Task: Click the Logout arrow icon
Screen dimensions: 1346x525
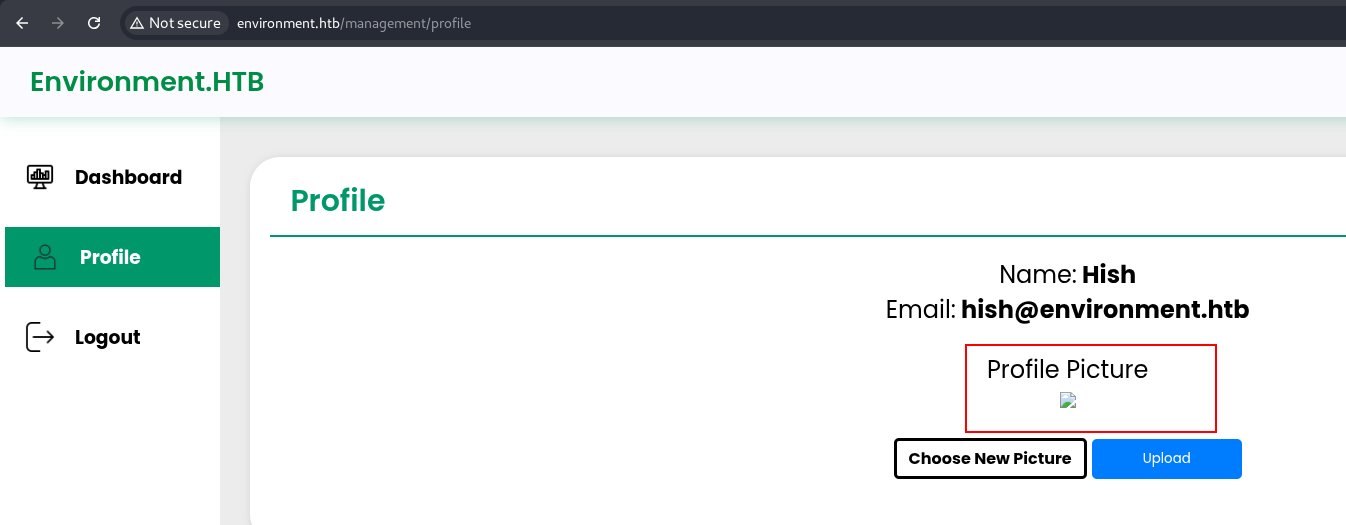Action: (x=39, y=337)
